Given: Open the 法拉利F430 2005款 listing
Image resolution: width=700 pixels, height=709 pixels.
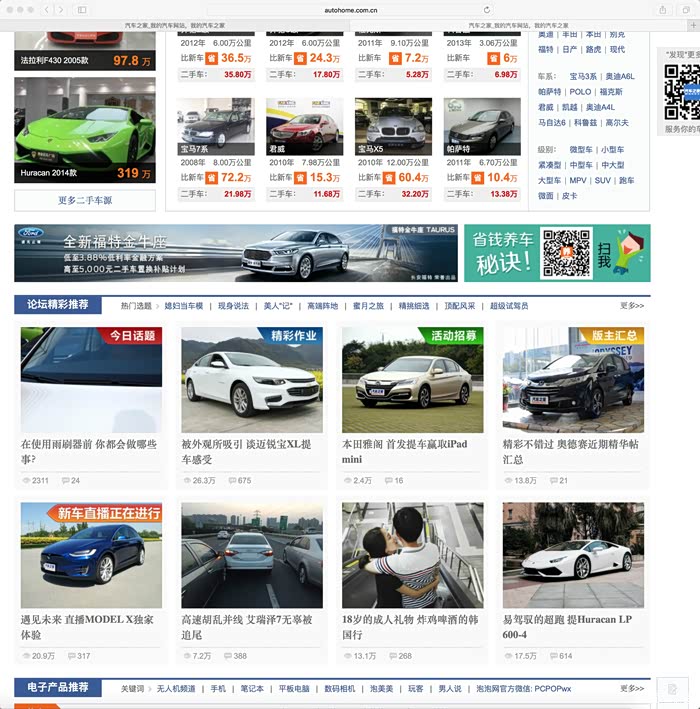Looking at the screenshot, I should (85, 51).
